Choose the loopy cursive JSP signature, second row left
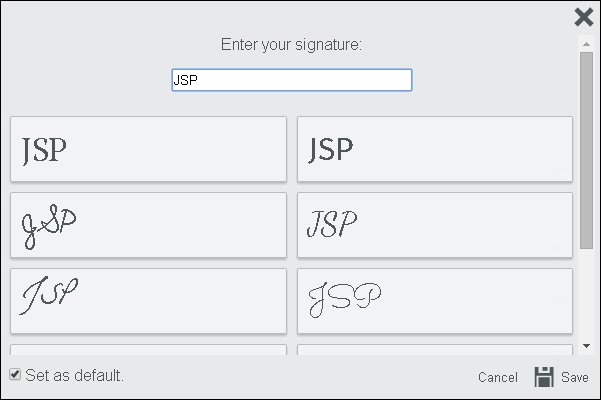The width and height of the screenshot is (601, 400). click(148, 225)
